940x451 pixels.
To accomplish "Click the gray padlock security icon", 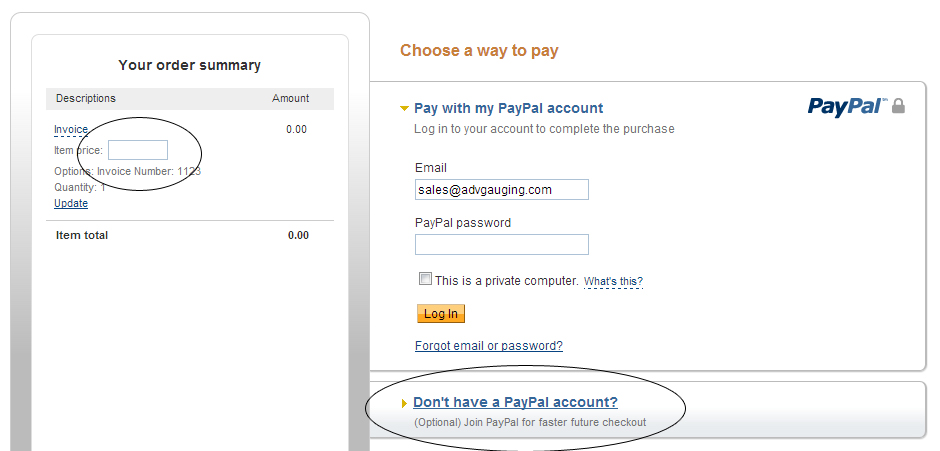I will 898,106.
